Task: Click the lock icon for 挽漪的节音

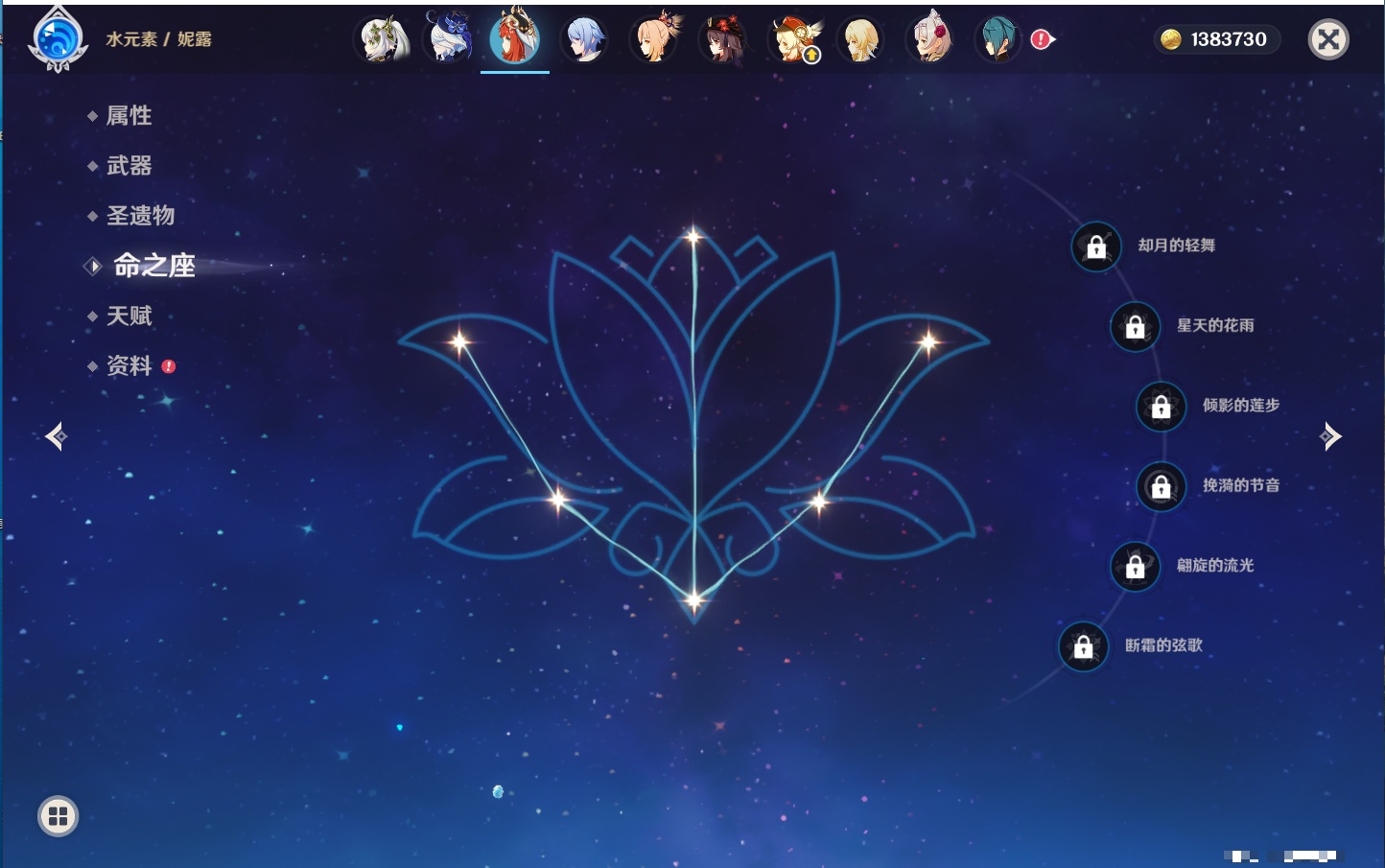Action: [1162, 486]
